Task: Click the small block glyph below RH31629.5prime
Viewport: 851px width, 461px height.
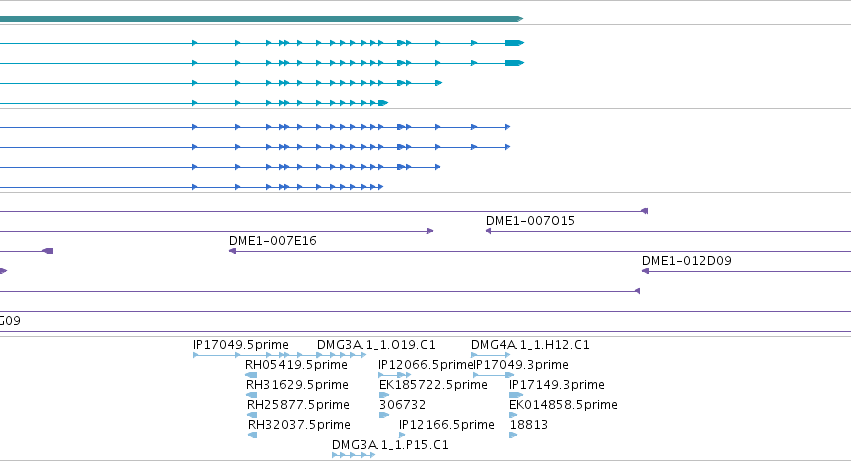Action: coord(252,395)
